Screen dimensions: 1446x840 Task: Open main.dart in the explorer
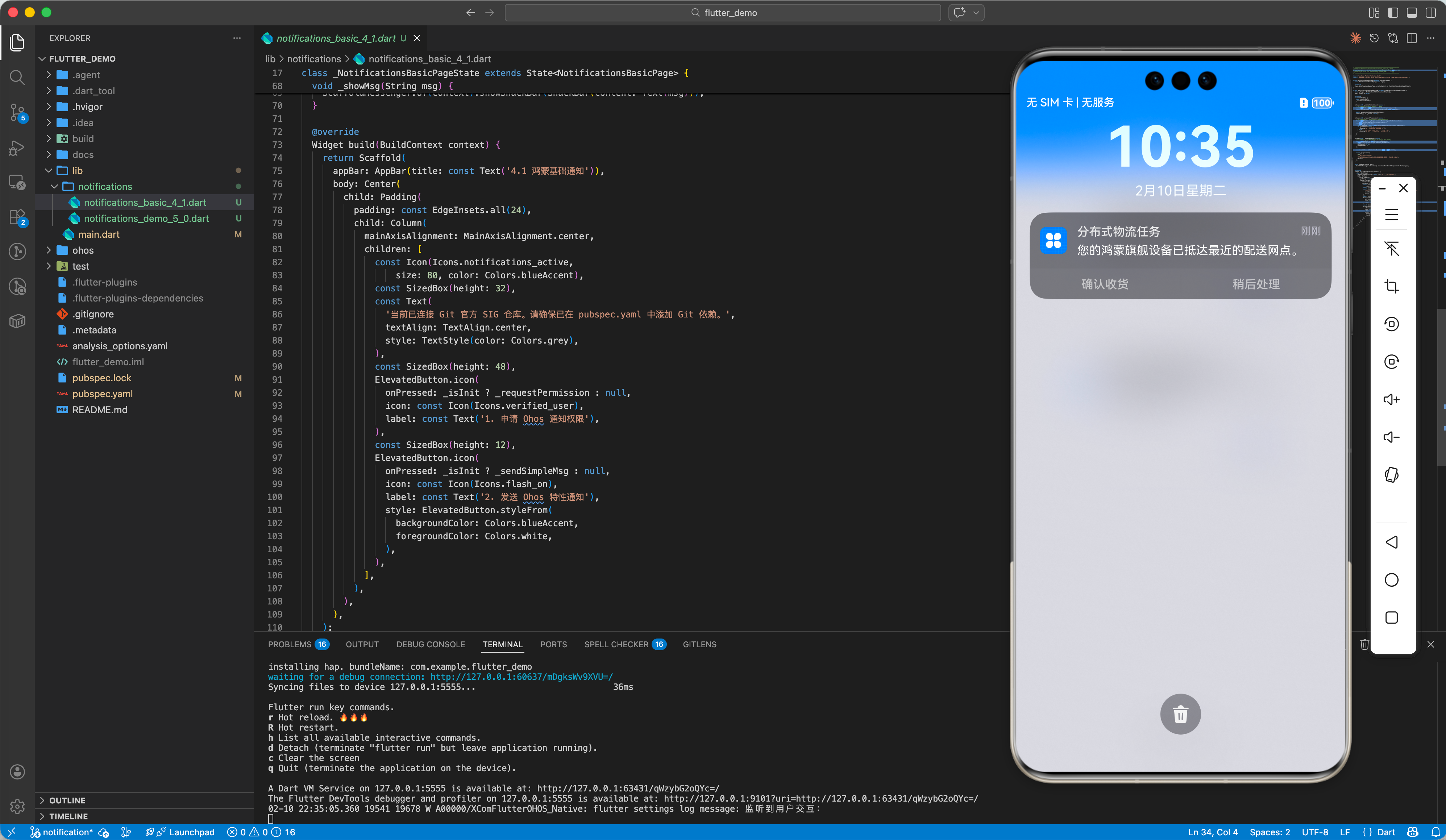point(99,234)
